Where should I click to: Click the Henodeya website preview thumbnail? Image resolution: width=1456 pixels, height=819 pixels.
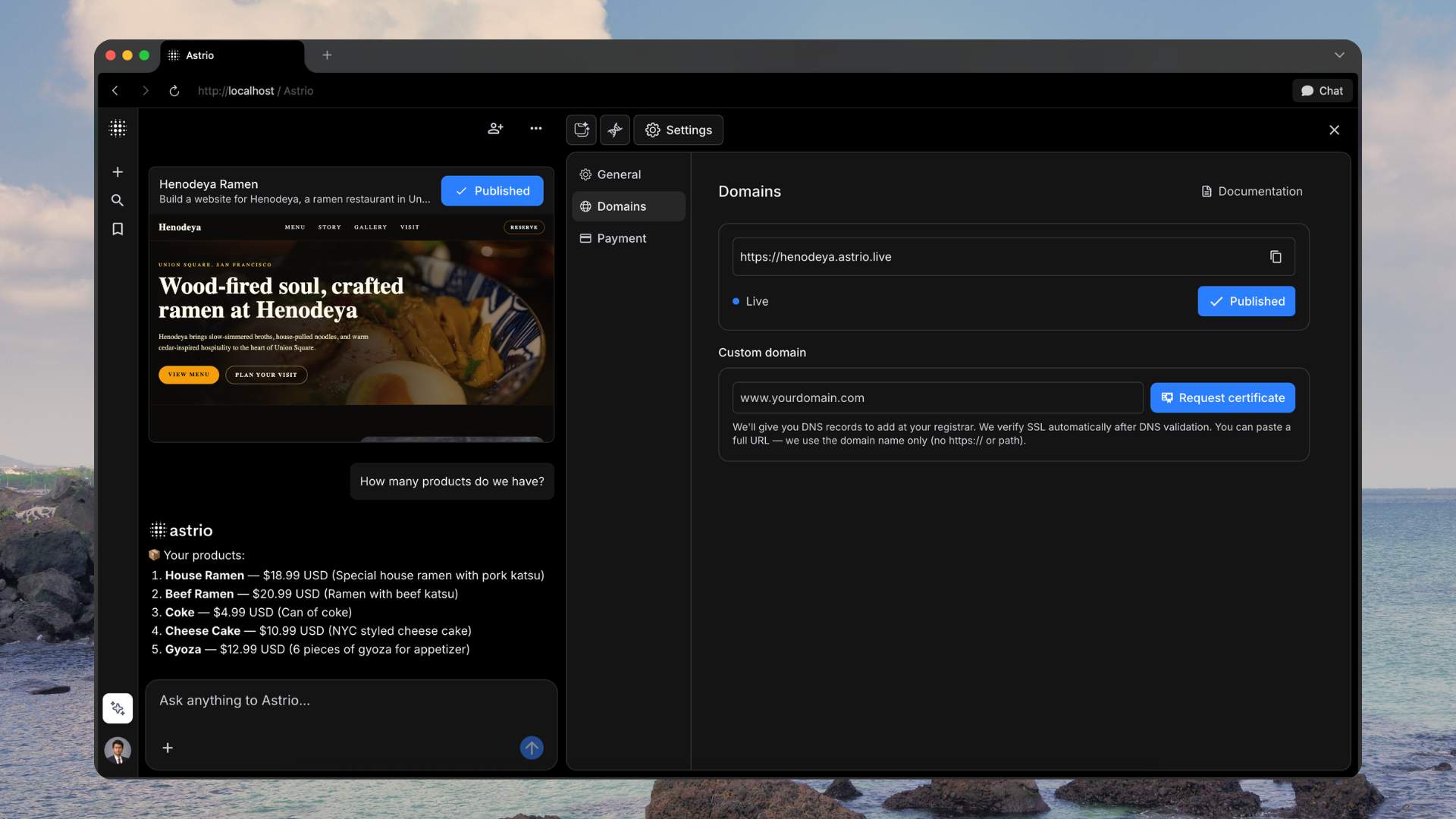click(x=351, y=328)
